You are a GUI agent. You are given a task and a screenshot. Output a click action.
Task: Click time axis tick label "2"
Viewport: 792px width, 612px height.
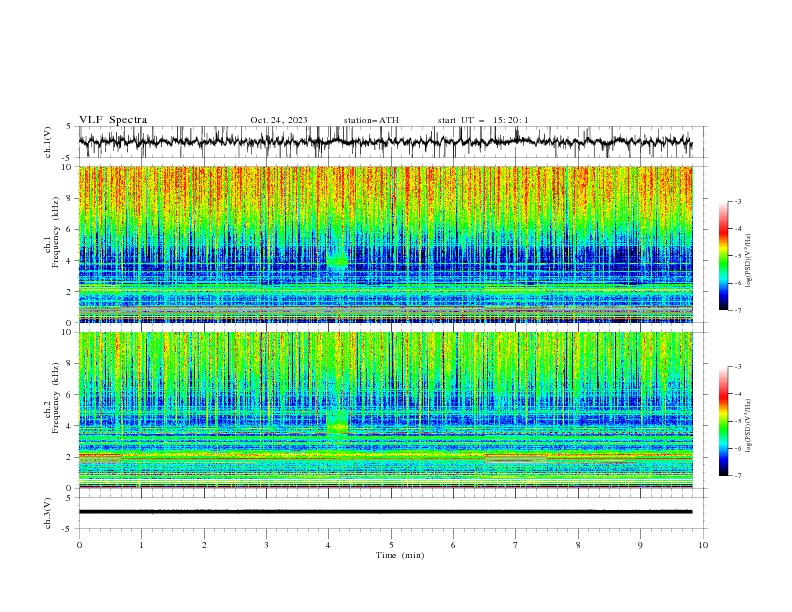(204, 545)
